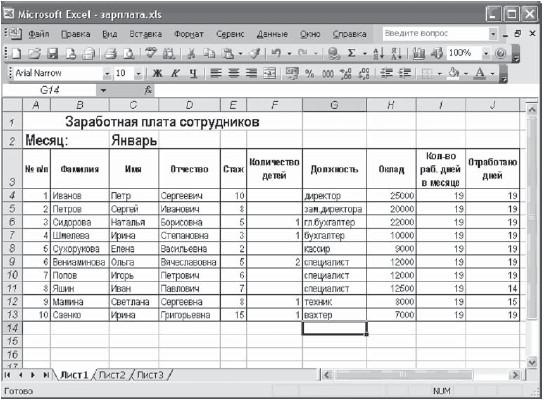The image size is (544, 400).
Task: Toggle center text alignment
Action: pyautogui.click(x=234, y=73)
